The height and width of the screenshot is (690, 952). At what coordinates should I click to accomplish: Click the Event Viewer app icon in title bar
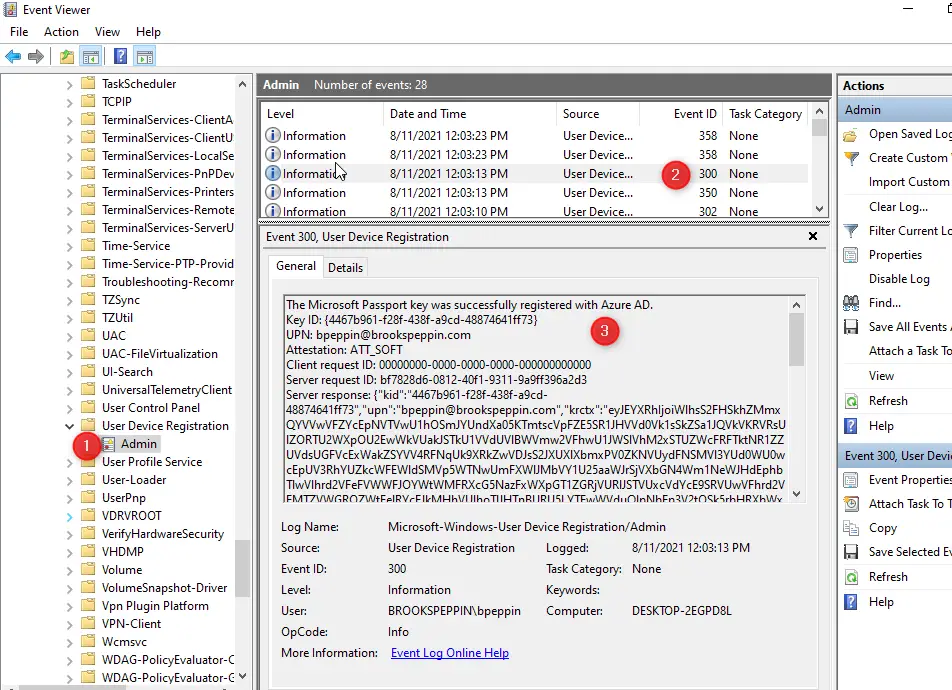point(10,10)
